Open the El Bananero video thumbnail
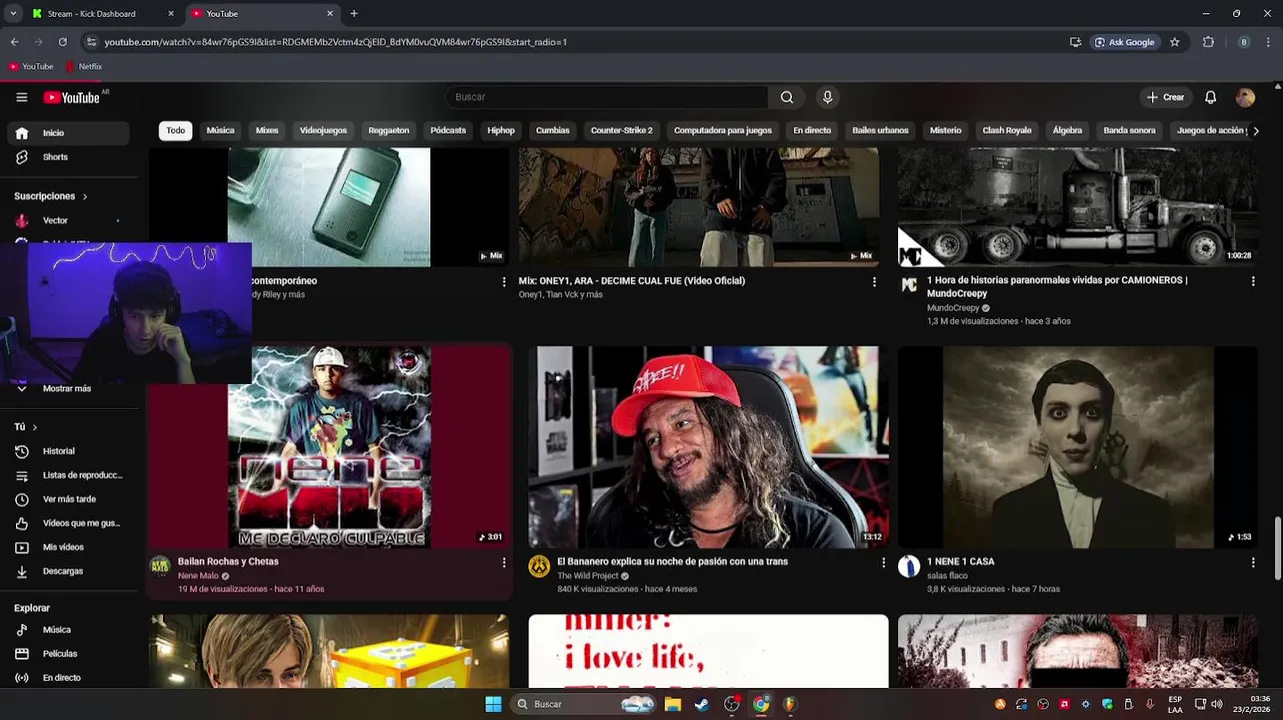The image size is (1283, 720). (708, 447)
